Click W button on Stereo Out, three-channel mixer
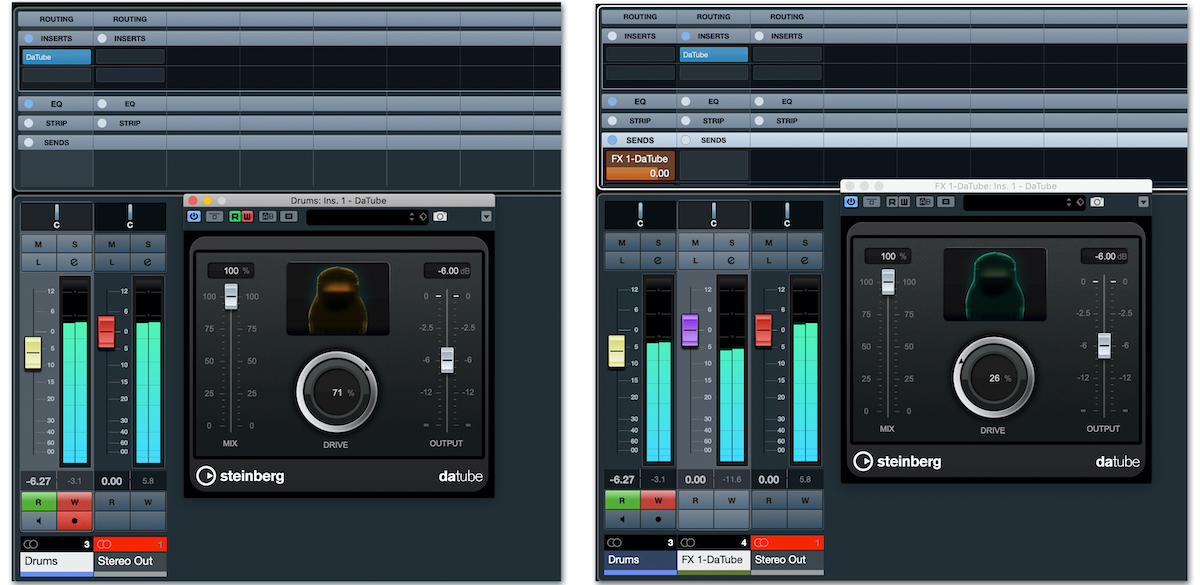The height and width of the screenshot is (585, 1200). click(805, 501)
